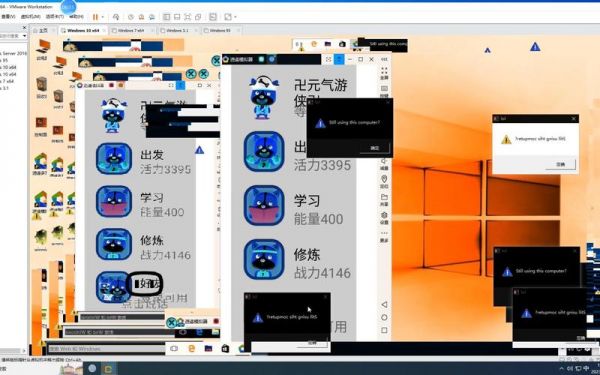
Task: Click 出发 icon in the right emulator window
Action: [x=264, y=152]
